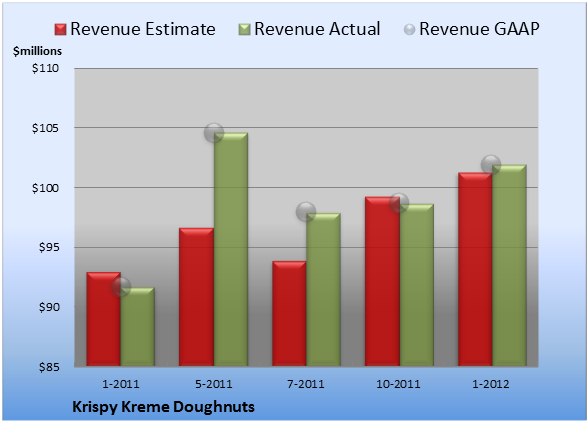Image resolution: width=588 pixels, height=422 pixels.
Task: Click the '1-2012' x-axis label
Action: click(491, 384)
